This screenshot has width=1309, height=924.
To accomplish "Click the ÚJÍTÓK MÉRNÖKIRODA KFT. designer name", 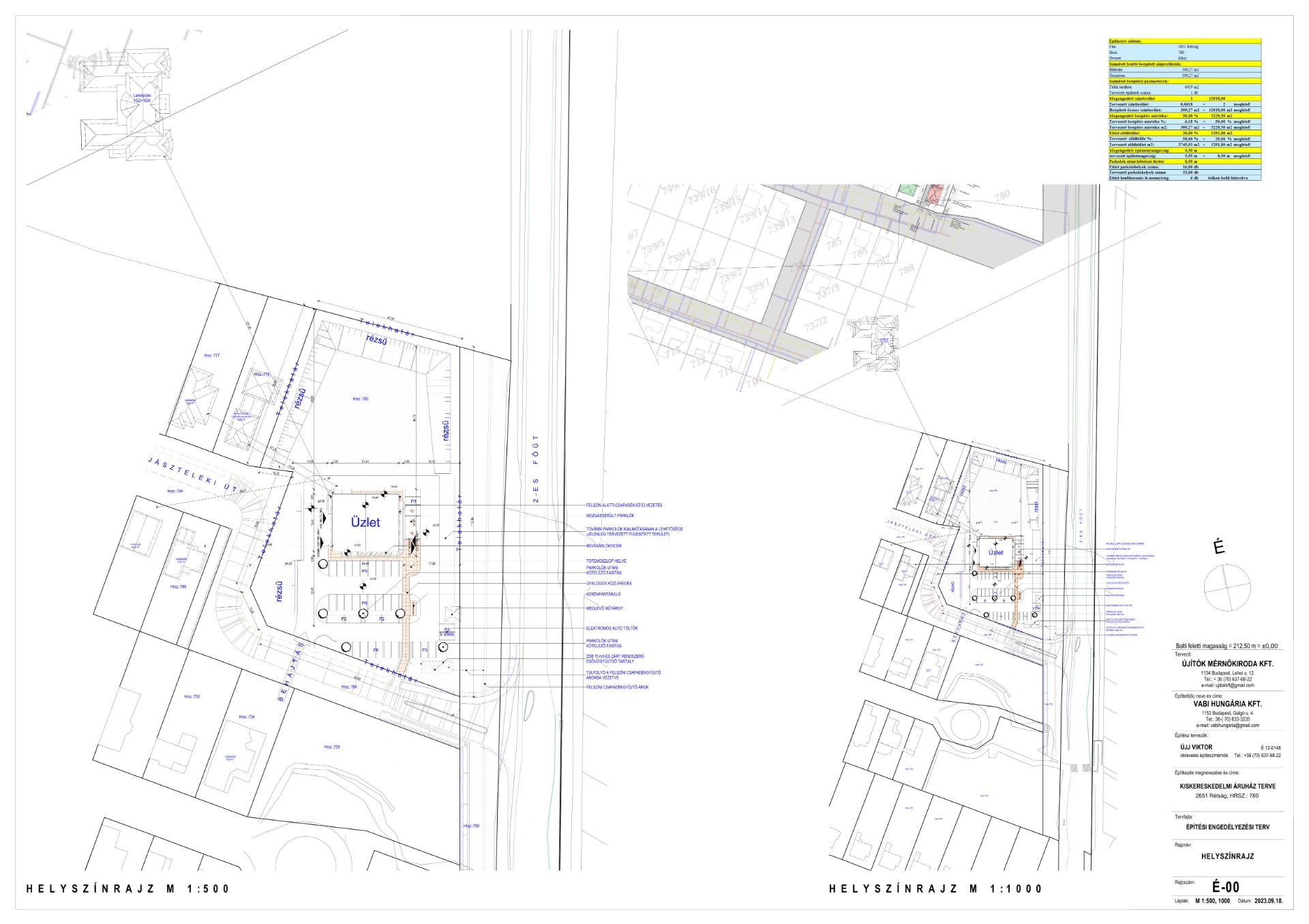I will (x=1227, y=664).
